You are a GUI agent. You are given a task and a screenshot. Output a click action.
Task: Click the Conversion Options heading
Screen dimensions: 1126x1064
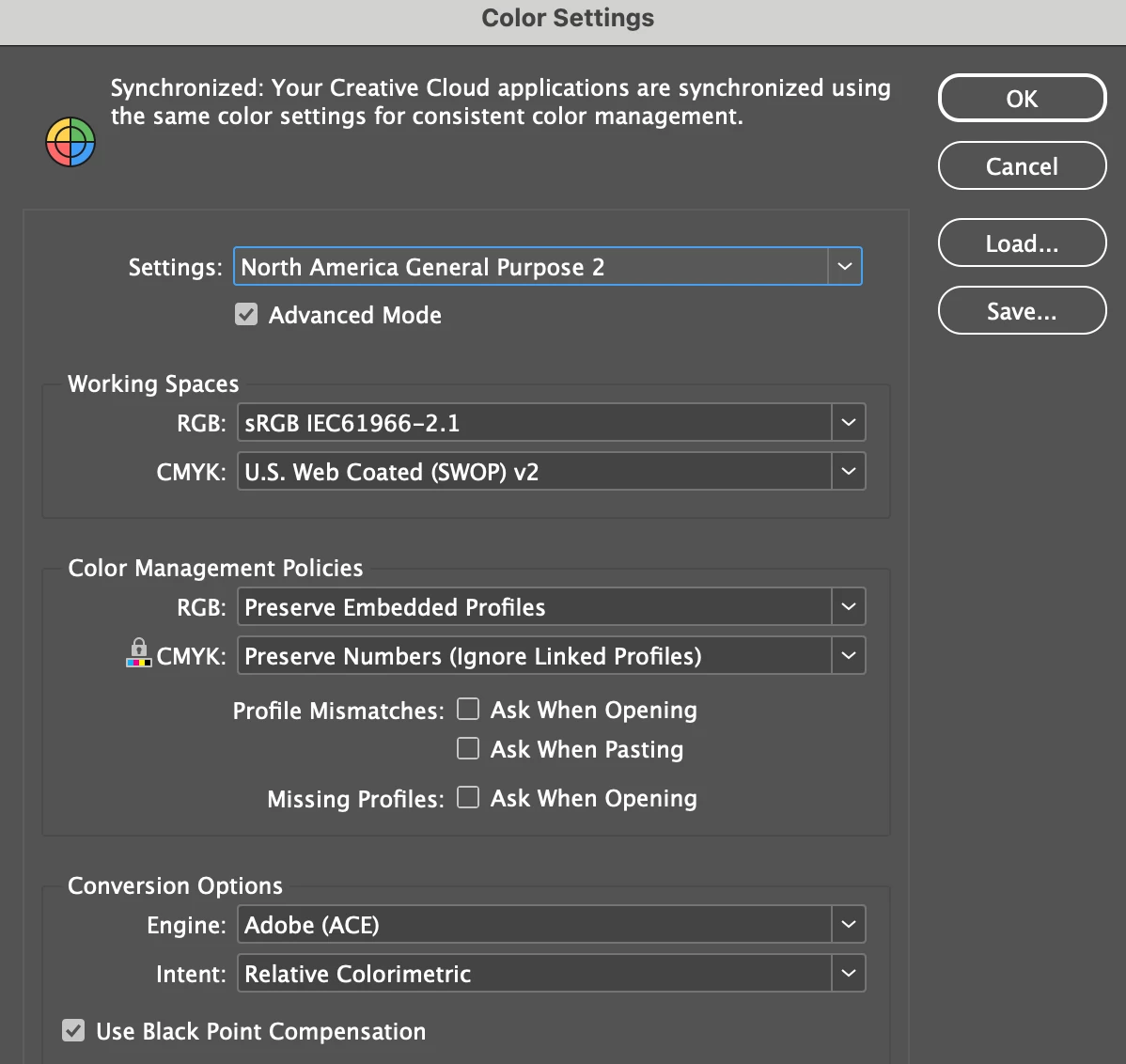(x=175, y=885)
